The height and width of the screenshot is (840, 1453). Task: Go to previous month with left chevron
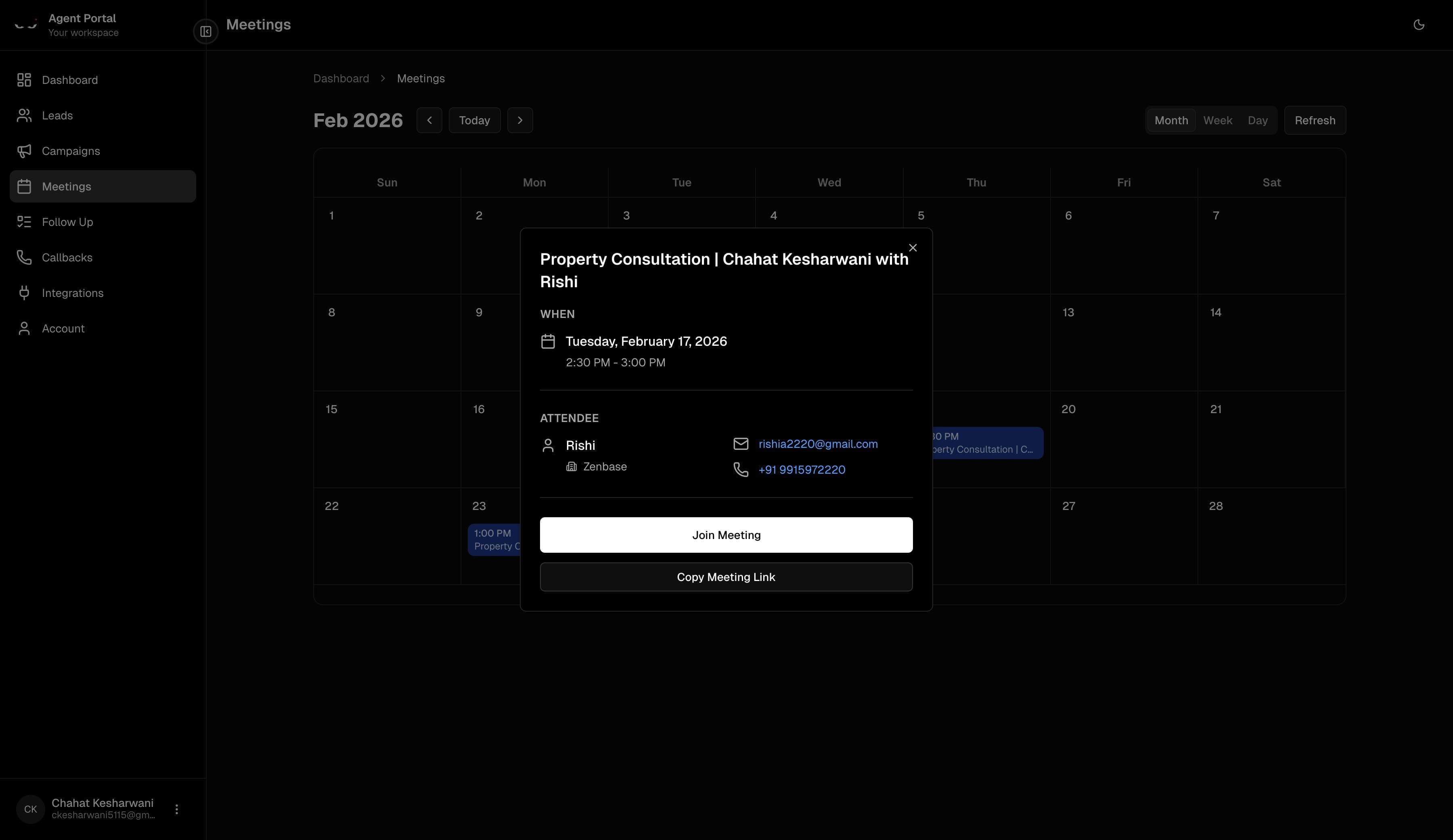[x=429, y=120]
